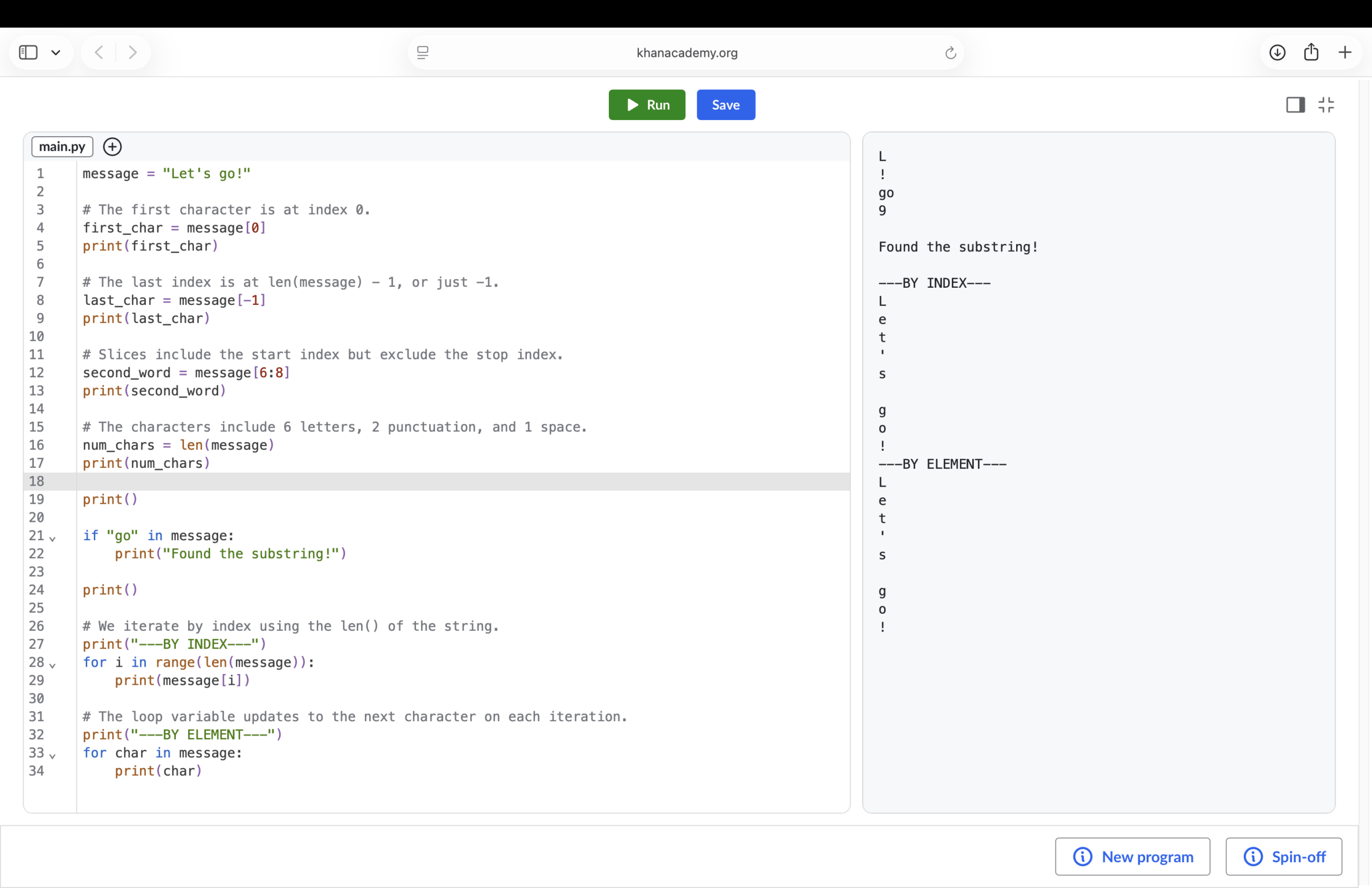Reload the page with the refresh icon
This screenshot has width=1372, height=888.
tap(951, 53)
